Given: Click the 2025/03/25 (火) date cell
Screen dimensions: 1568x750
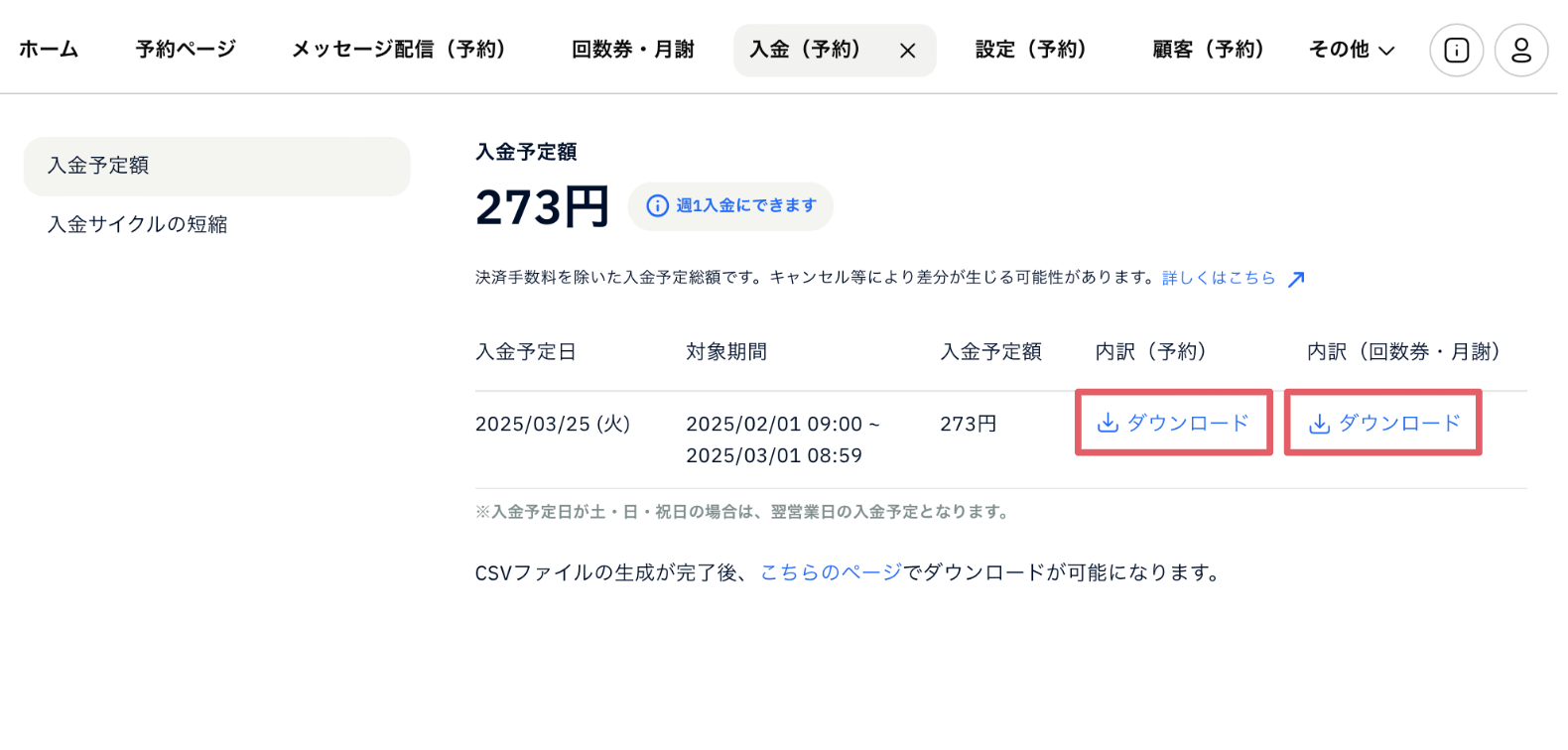Looking at the screenshot, I should (553, 424).
